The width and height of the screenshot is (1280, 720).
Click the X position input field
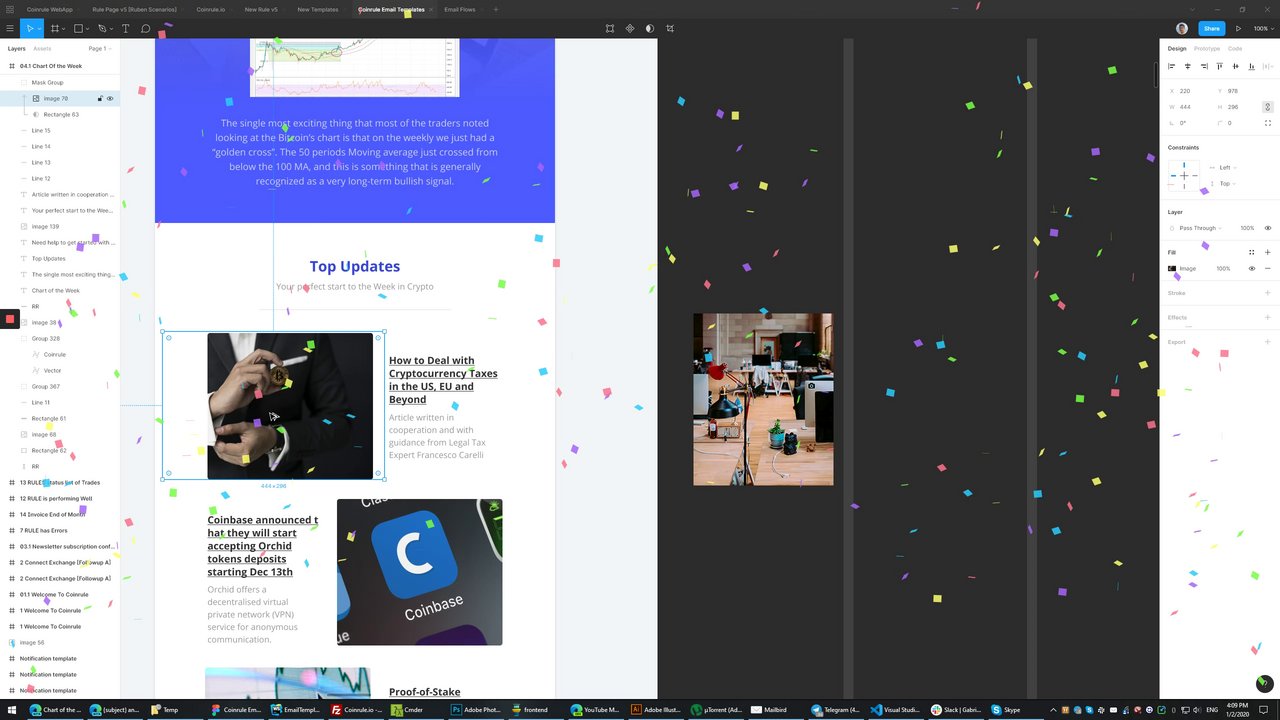(x=1190, y=91)
